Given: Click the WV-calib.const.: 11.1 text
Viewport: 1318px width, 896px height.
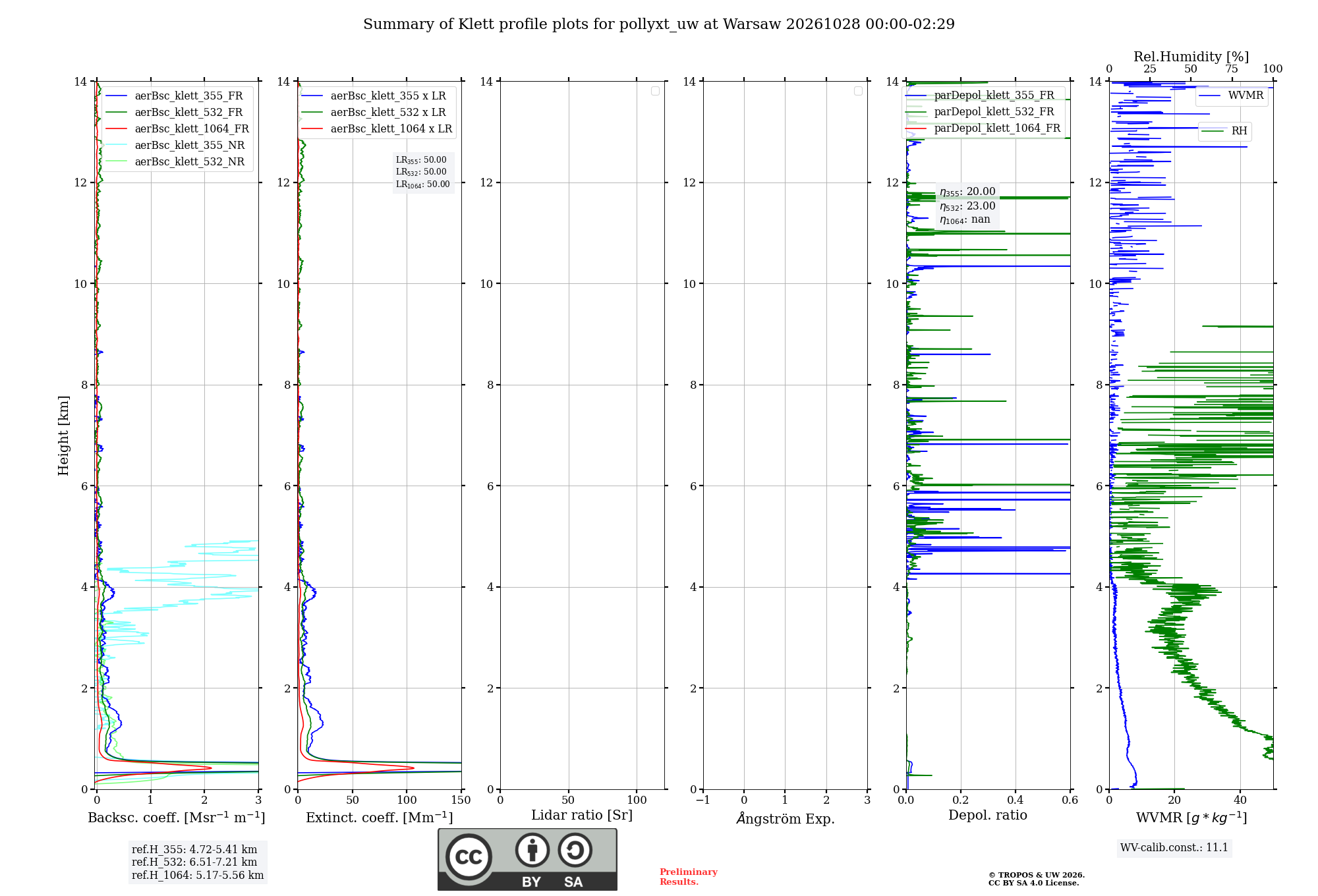Looking at the screenshot, I should 1174,848.
